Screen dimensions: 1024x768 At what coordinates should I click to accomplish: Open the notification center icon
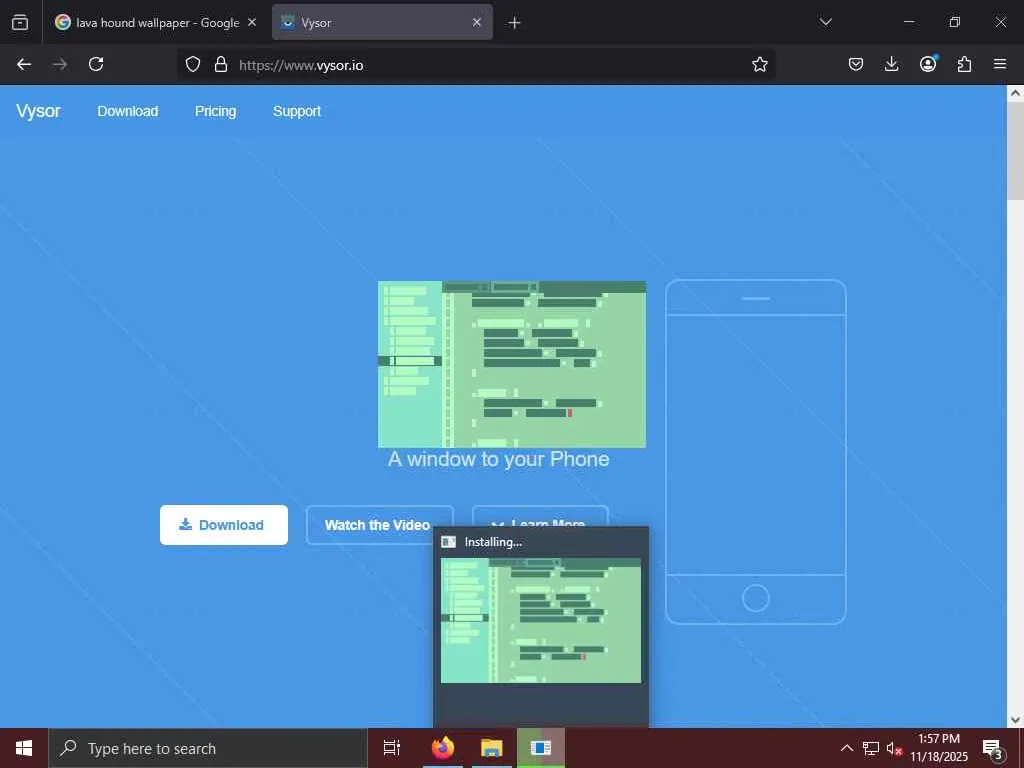click(x=993, y=748)
